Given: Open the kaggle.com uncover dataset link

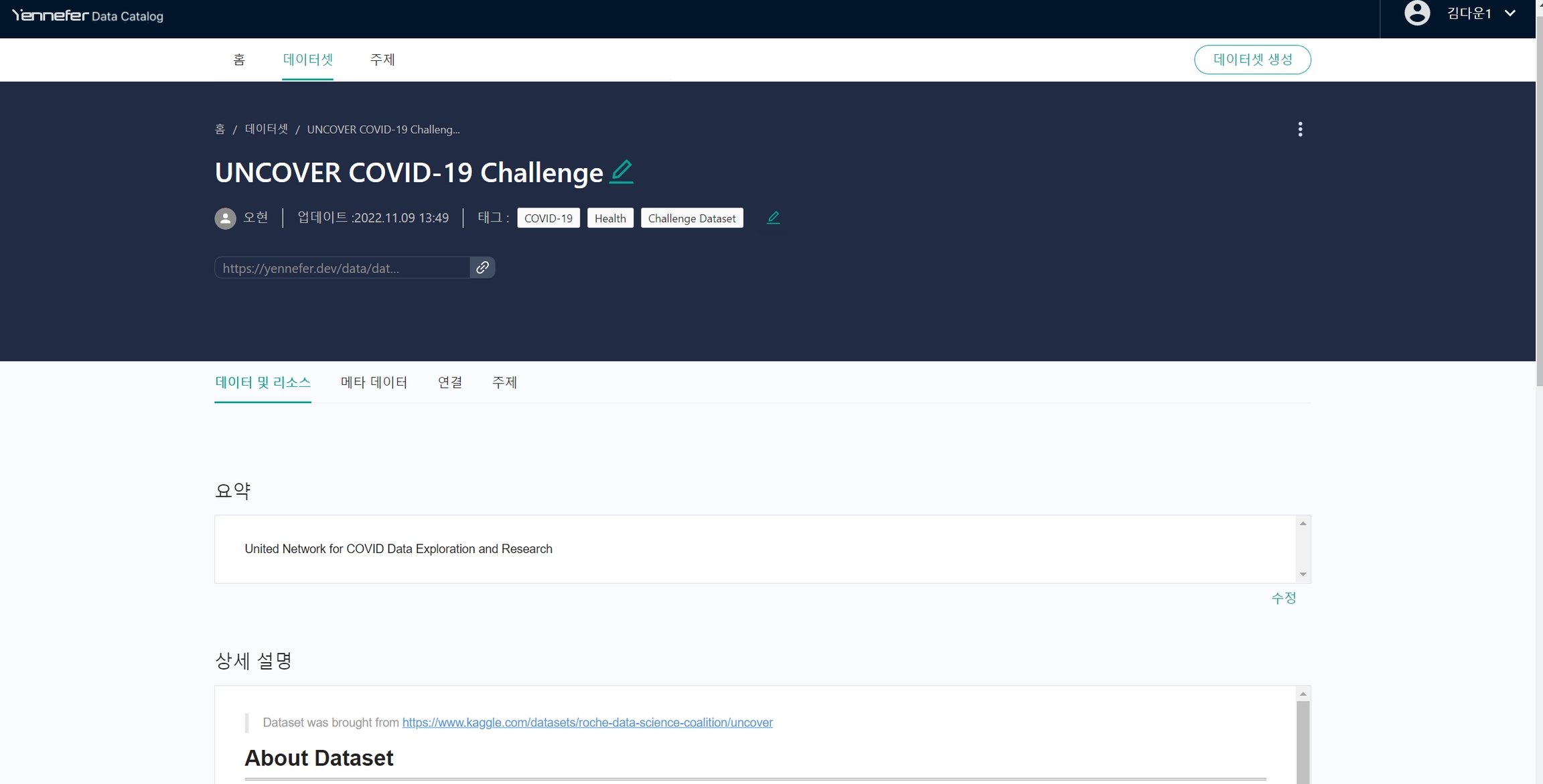Looking at the screenshot, I should coord(587,722).
